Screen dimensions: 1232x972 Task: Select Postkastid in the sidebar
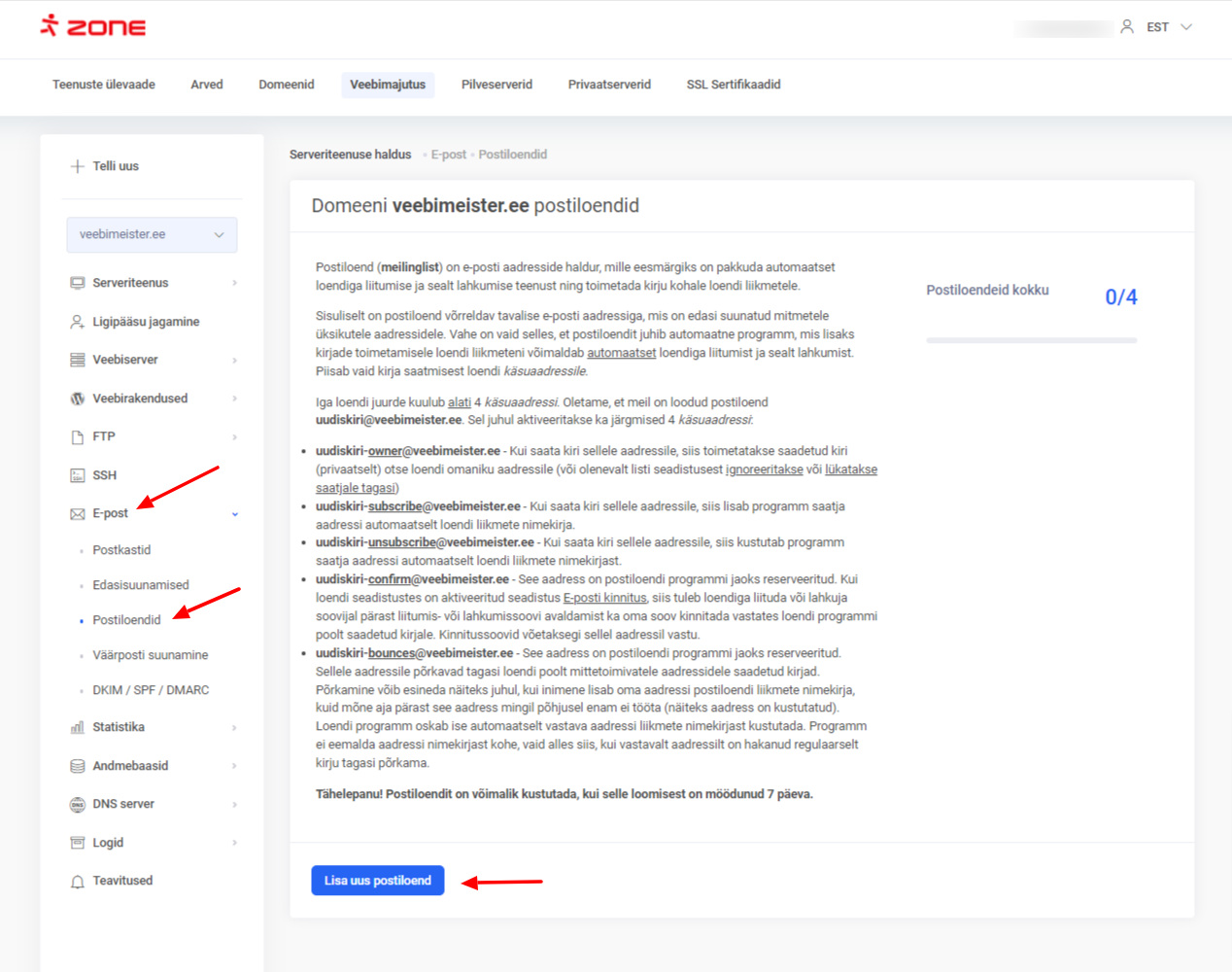121,550
